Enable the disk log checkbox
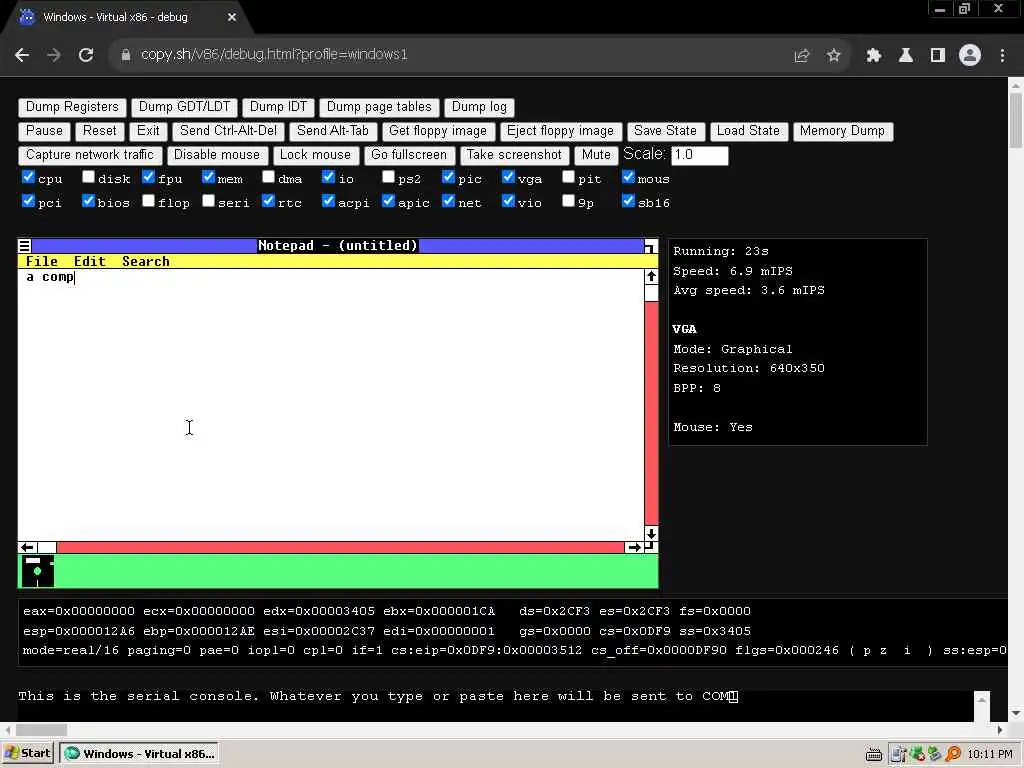 click(x=88, y=177)
